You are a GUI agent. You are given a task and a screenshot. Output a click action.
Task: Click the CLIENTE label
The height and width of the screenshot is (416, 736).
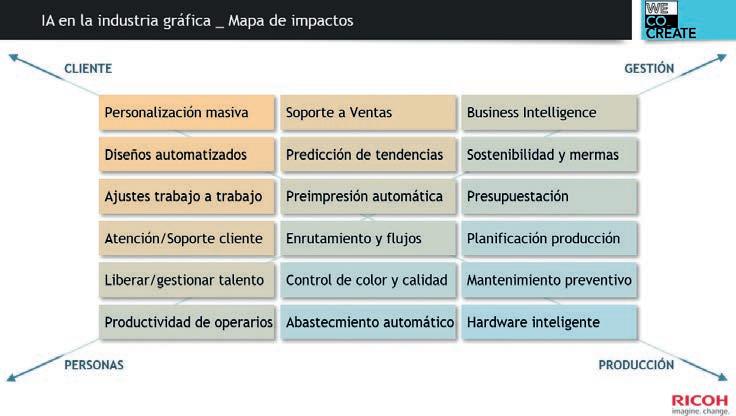tap(87, 69)
